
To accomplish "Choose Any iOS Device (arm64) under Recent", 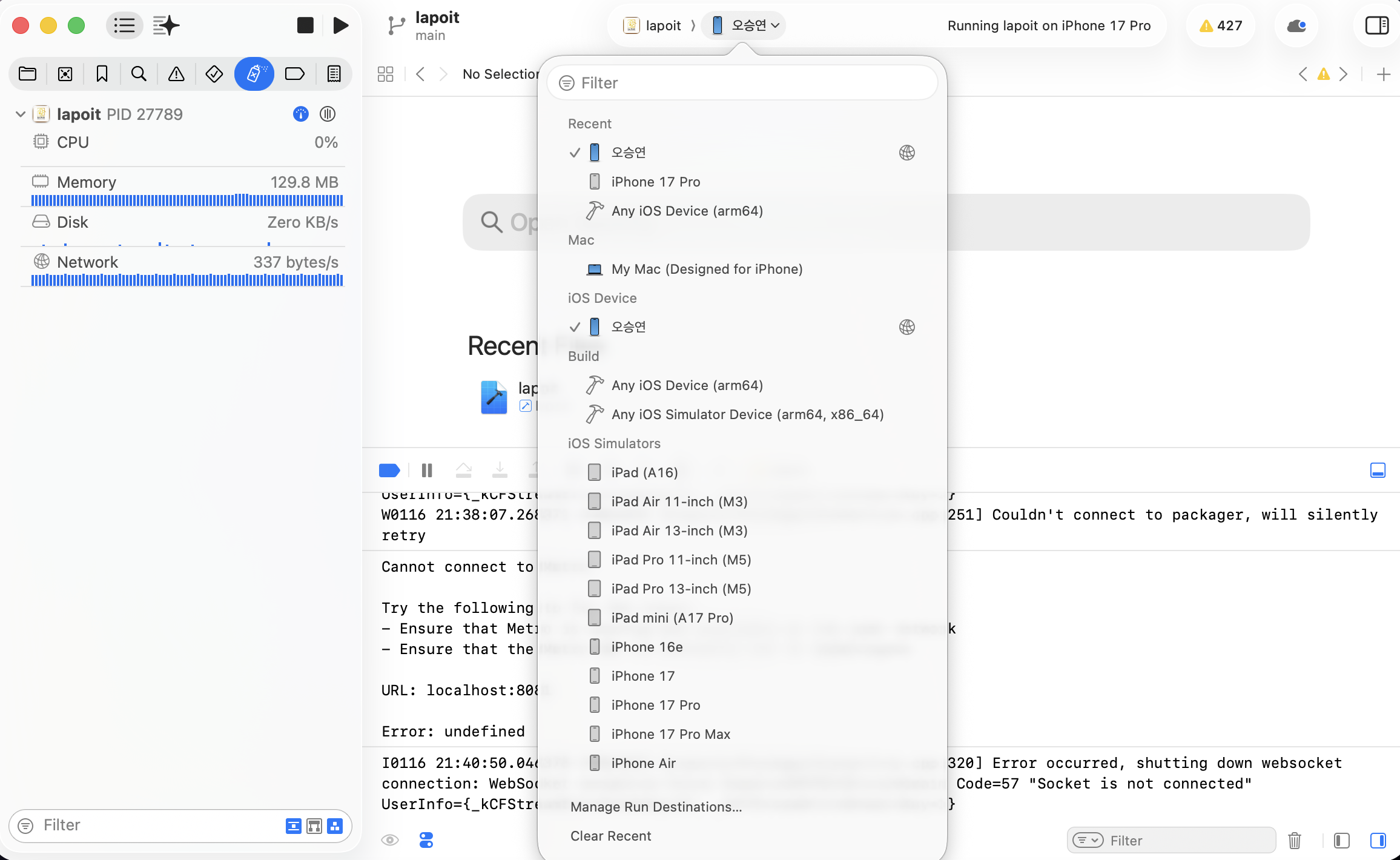I will [x=742, y=211].
